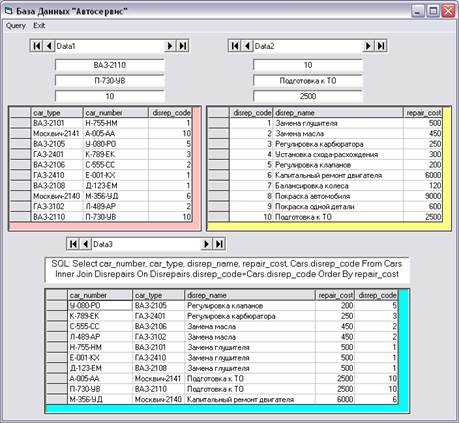Click car_type column header in Cars grid
This screenshot has width=459, height=423.
coord(57,113)
